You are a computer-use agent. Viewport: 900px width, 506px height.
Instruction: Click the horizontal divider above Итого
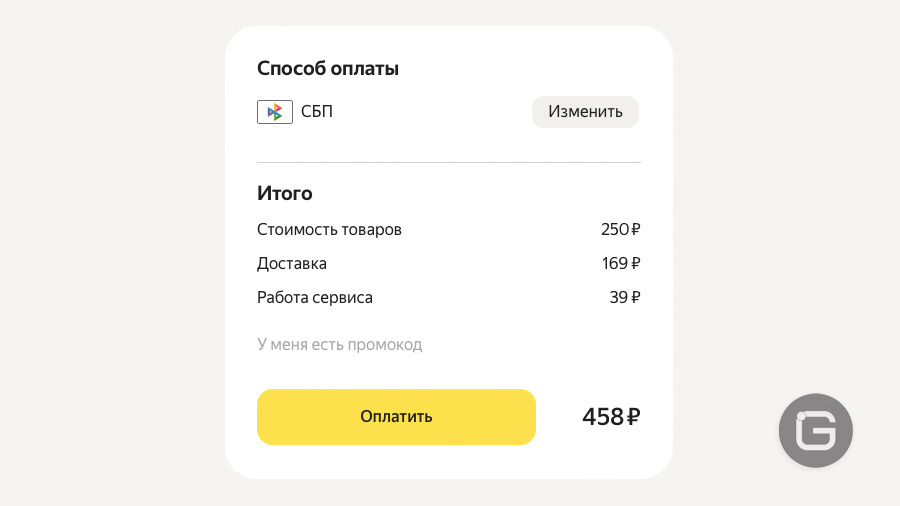point(449,162)
